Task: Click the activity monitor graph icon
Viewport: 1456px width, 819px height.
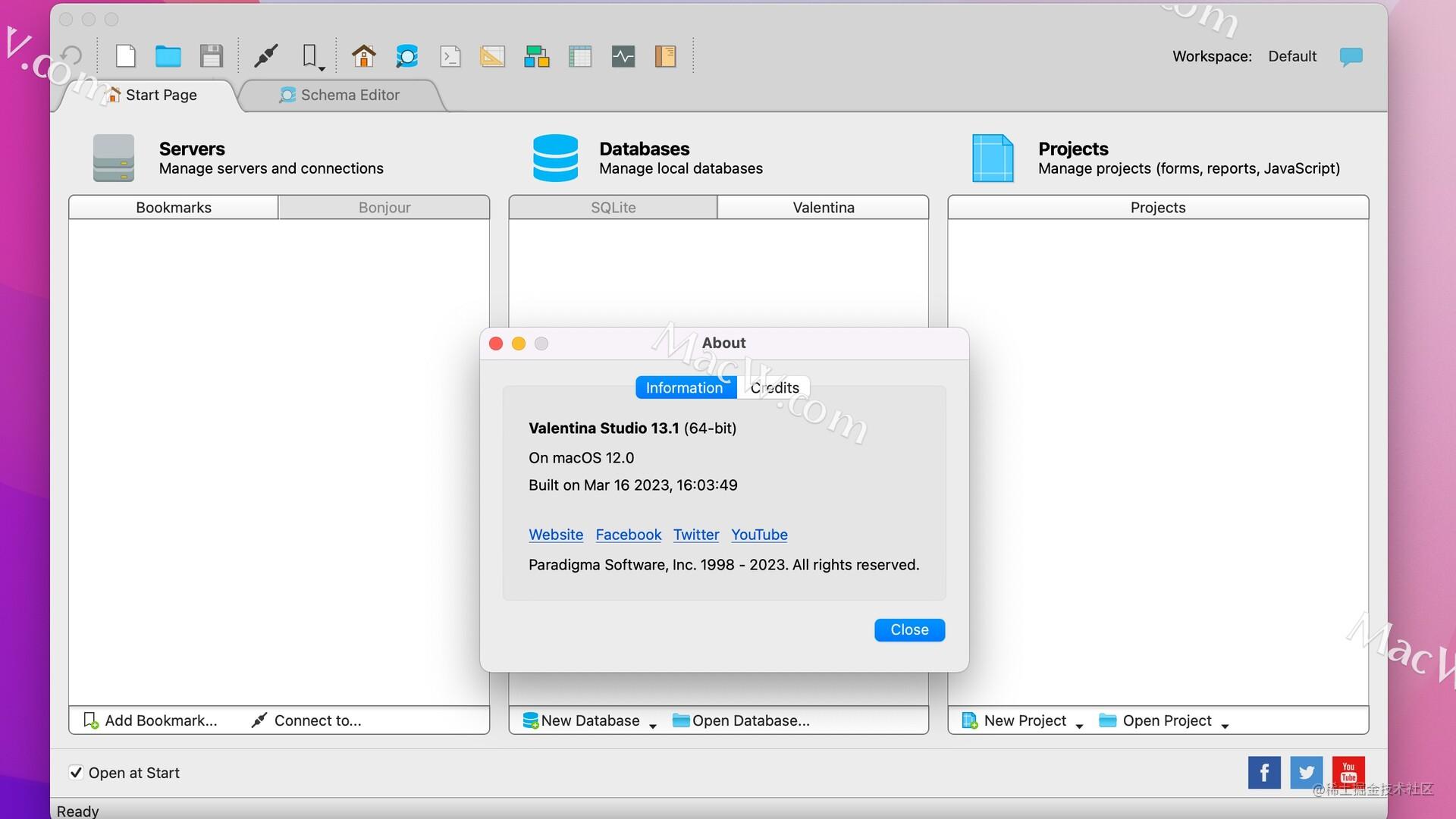Action: pyautogui.click(x=623, y=56)
